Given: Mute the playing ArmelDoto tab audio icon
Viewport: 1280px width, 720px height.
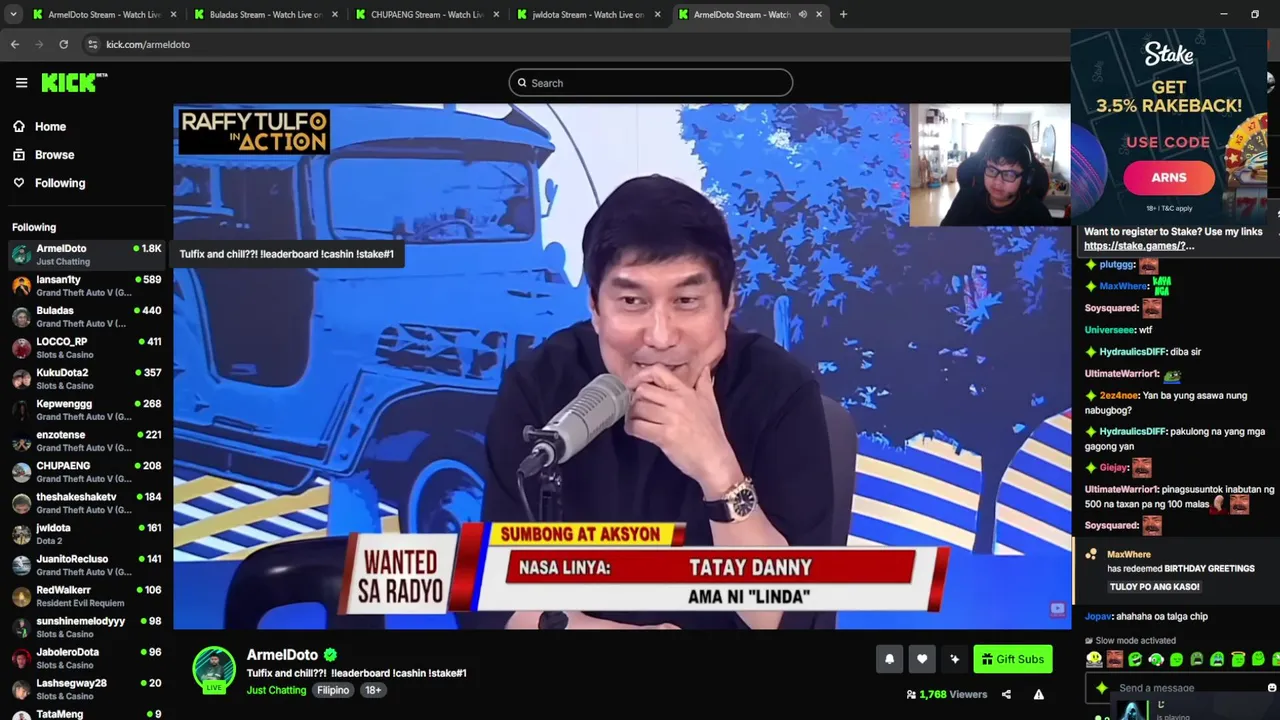Looking at the screenshot, I should [x=802, y=14].
